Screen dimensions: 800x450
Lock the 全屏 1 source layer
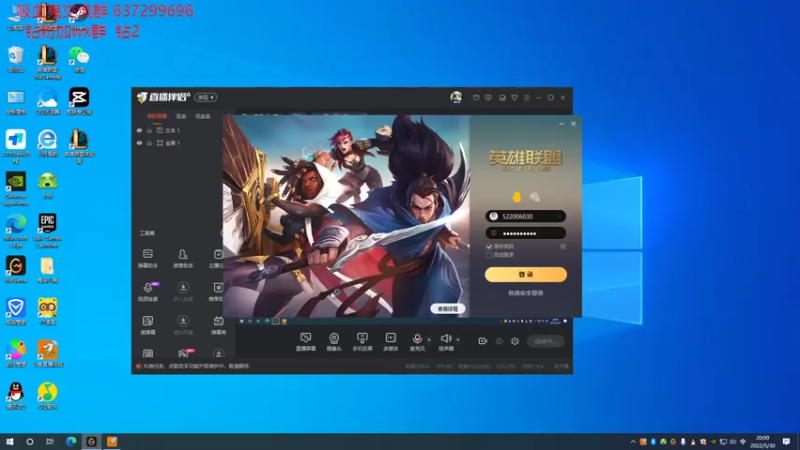point(149,143)
